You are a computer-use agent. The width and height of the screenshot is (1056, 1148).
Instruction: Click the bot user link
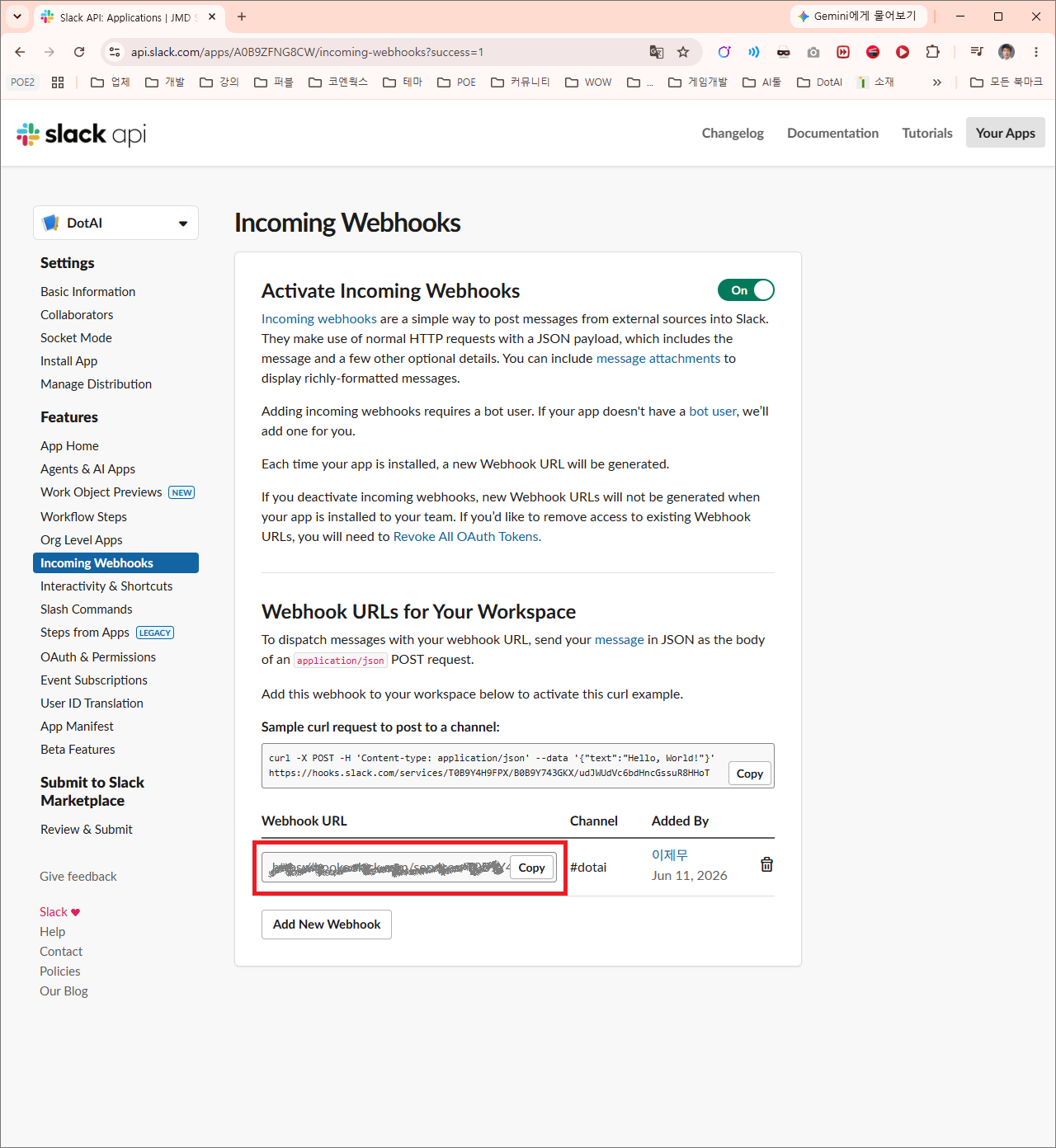tap(713, 412)
